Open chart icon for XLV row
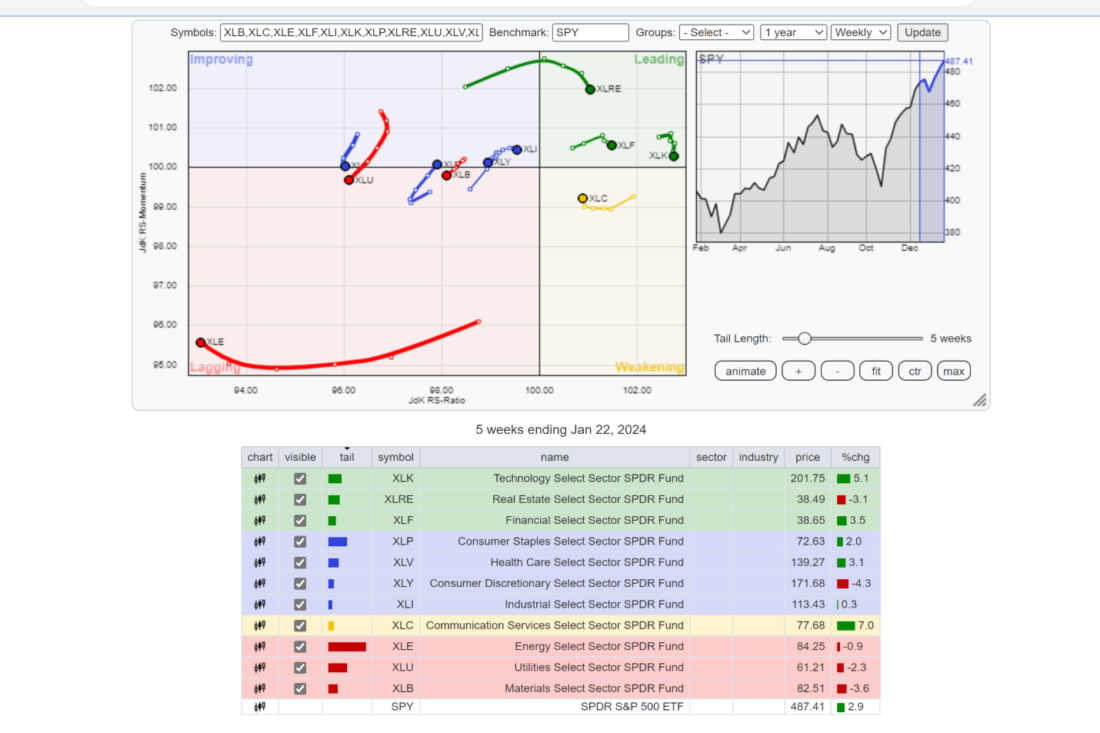This screenshot has height=733, width=1100. tap(260, 563)
